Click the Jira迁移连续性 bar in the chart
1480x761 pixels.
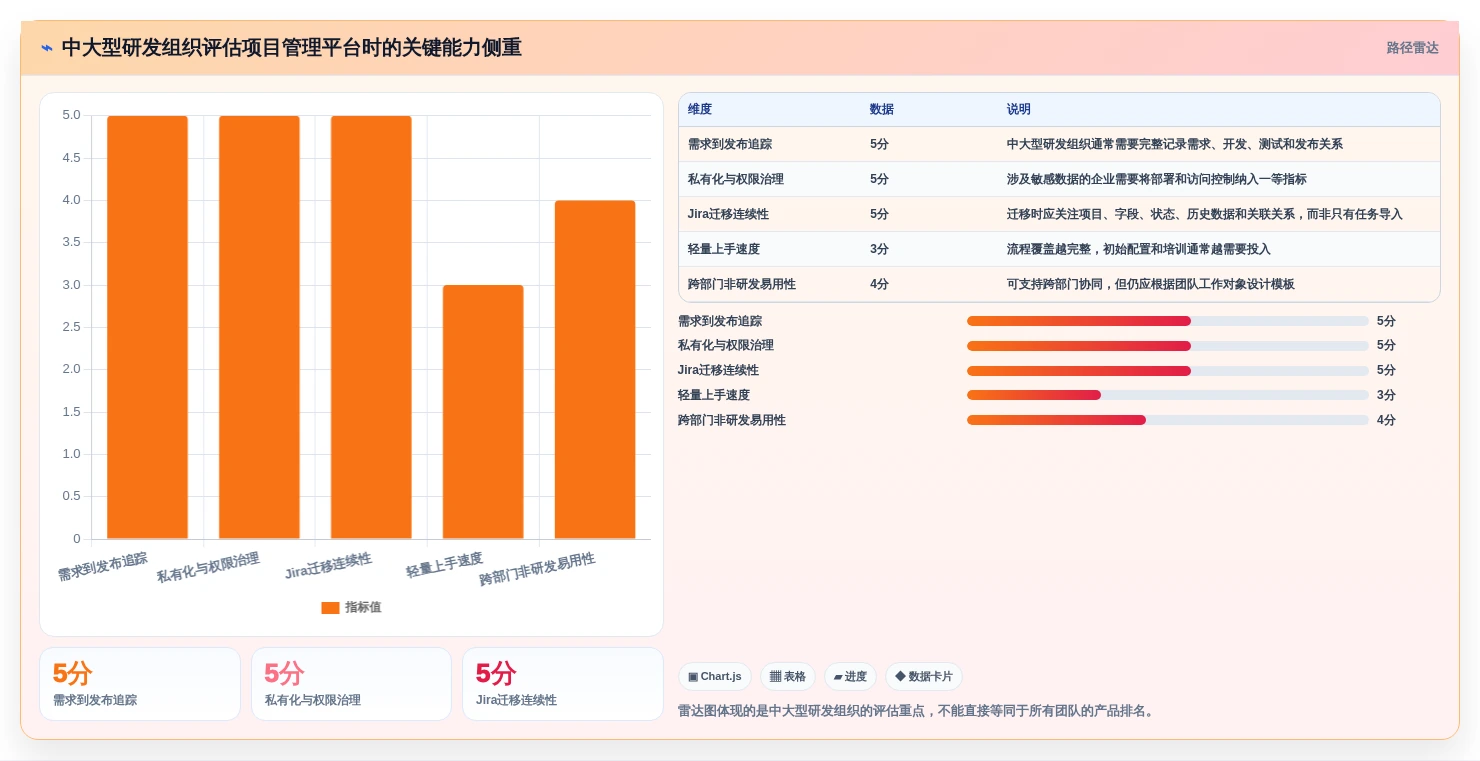coord(371,327)
